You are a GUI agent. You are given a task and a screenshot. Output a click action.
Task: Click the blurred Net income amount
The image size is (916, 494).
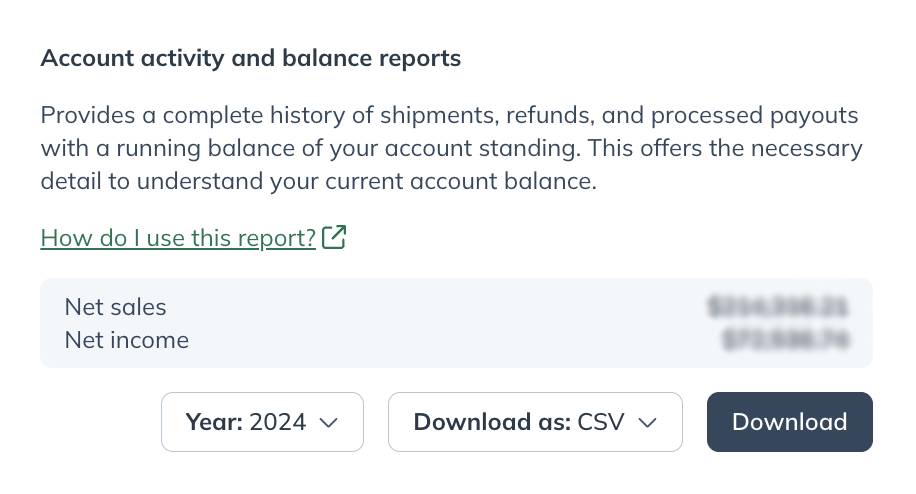click(x=785, y=339)
